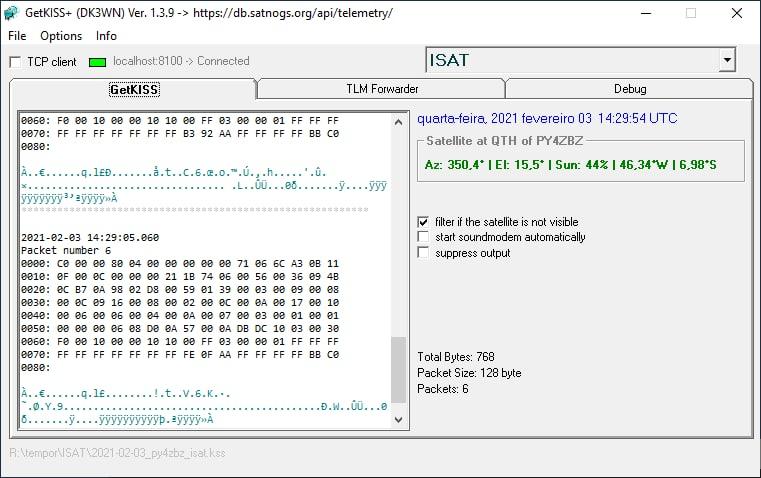Enable start soundmodem automatically
This screenshot has height=478, width=761.
[x=423, y=237]
